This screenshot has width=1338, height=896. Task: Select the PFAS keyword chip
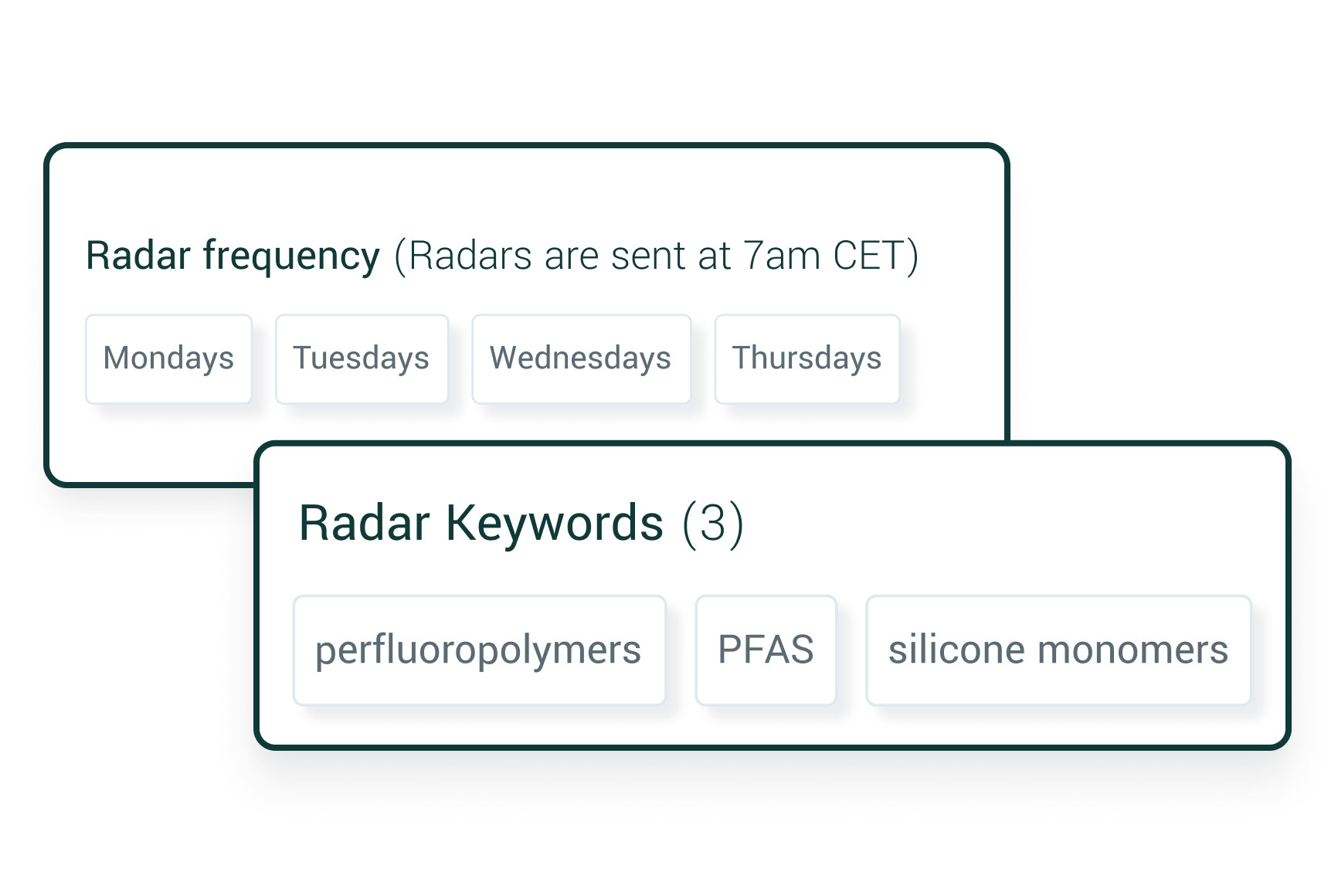(766, 650)
